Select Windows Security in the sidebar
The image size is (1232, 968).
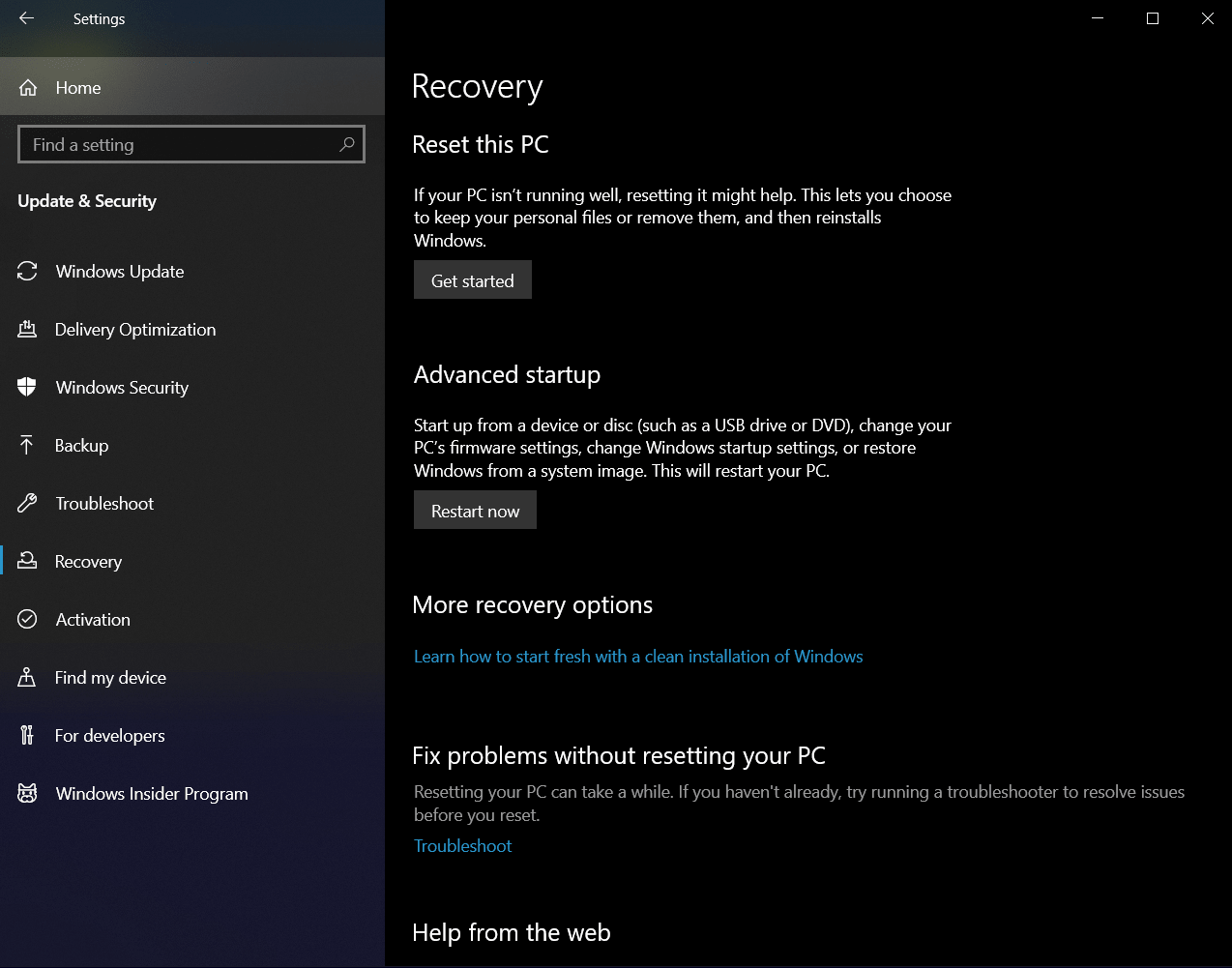coord(192,388)
